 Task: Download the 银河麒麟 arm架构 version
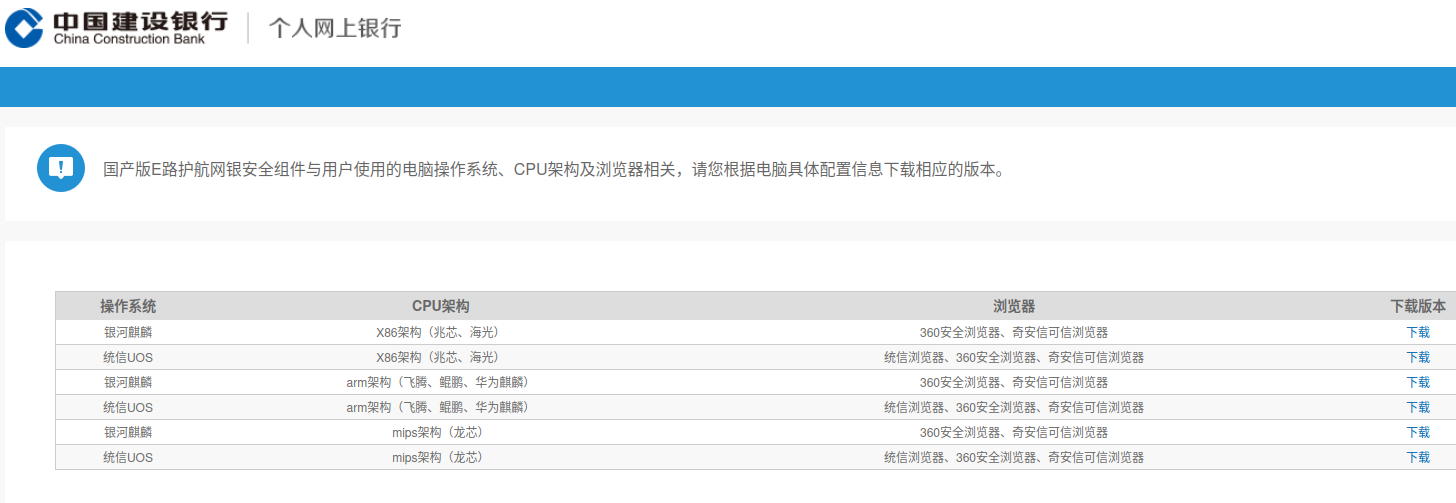(x=1417, y=383)
